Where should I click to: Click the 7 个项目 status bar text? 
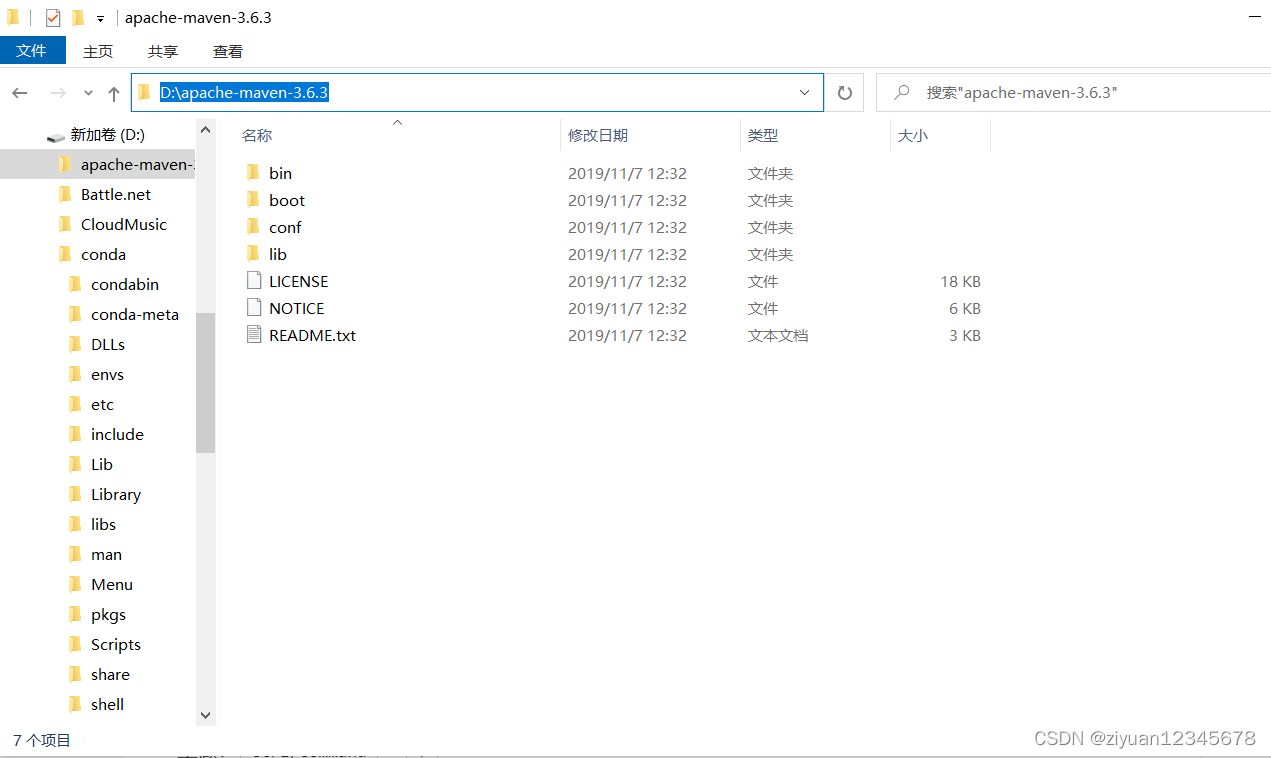(42, 740)
